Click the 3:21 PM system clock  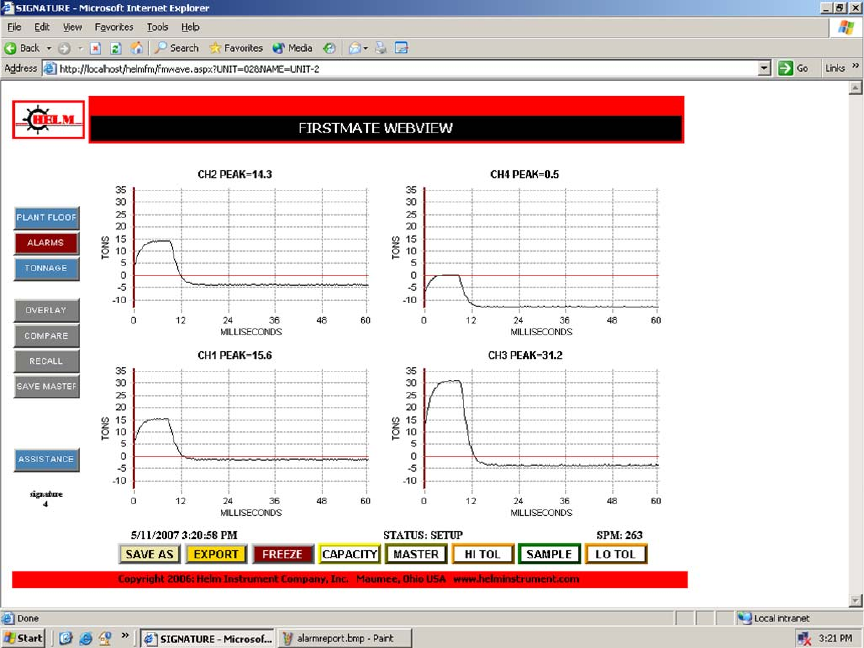(x=835, y=639)
